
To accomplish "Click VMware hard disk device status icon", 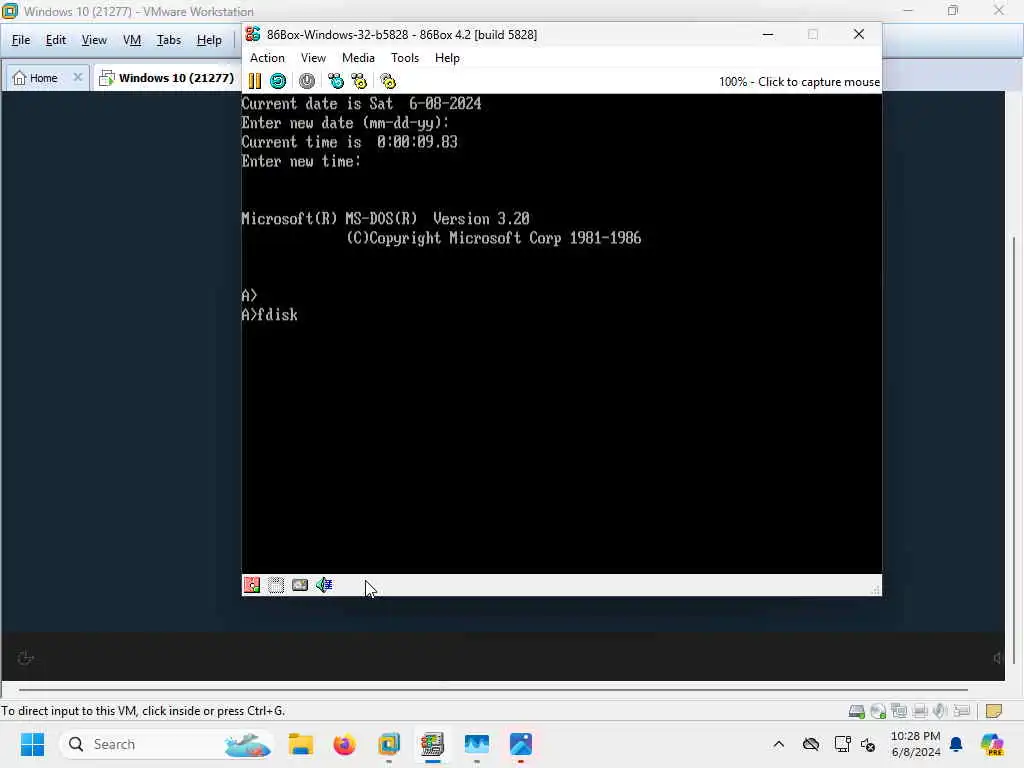I will click(857, 711).
